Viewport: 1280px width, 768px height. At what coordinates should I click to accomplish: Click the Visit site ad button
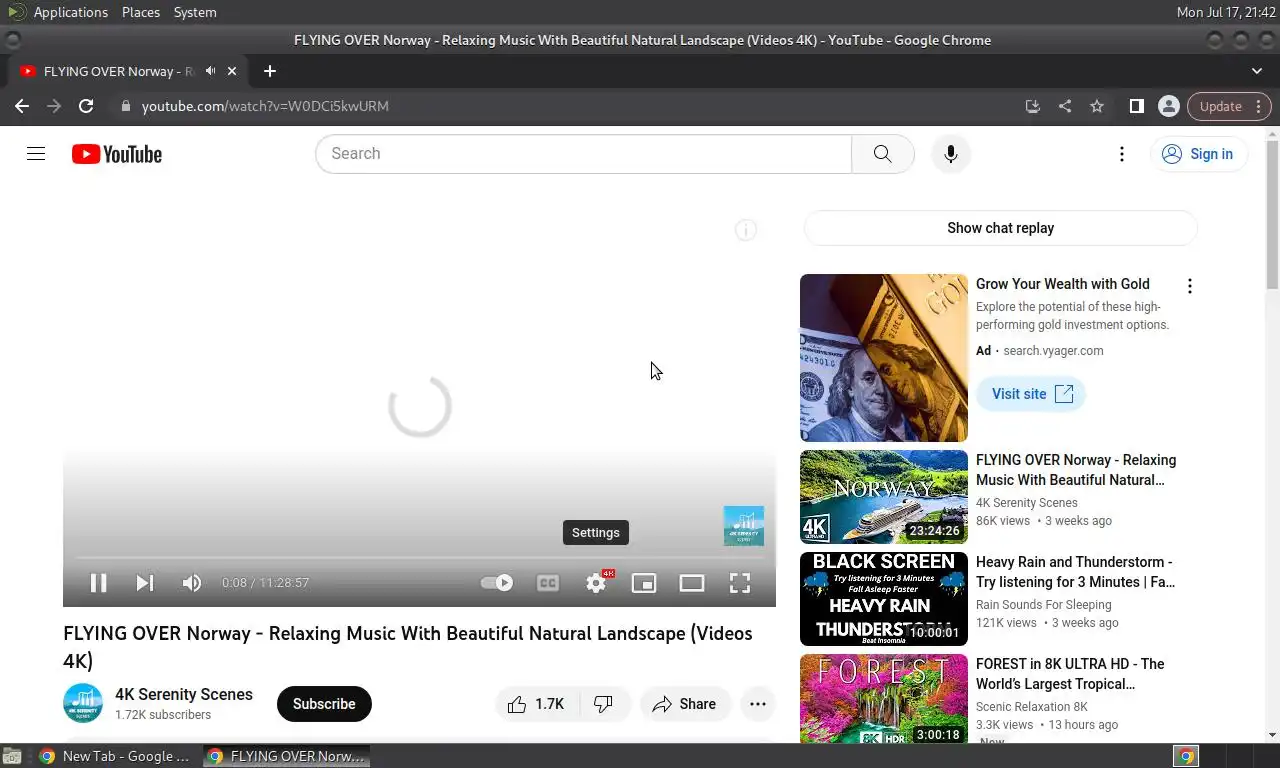(x=1031, y=394)
